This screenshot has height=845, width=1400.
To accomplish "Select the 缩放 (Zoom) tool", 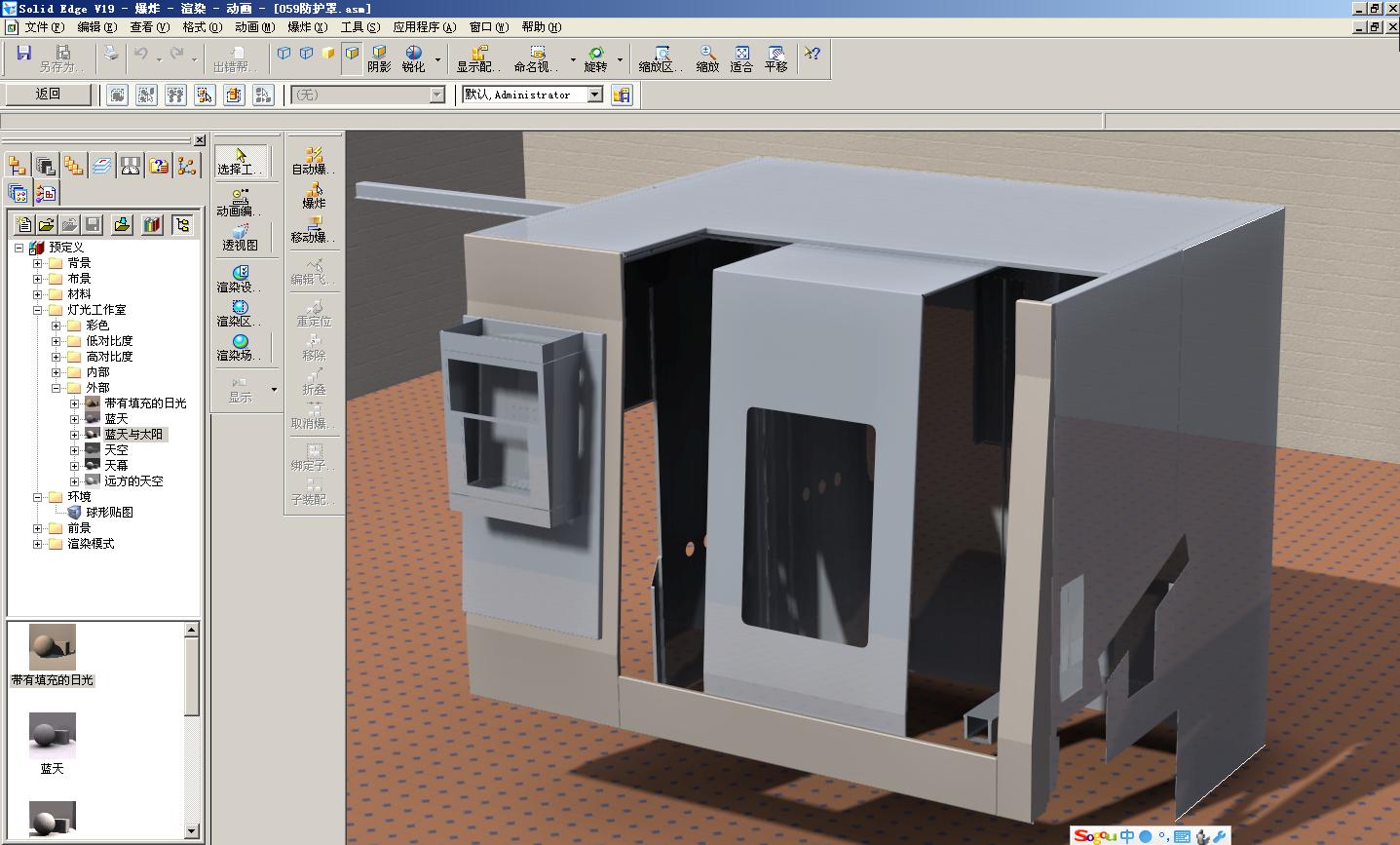I will click(708, 58).
